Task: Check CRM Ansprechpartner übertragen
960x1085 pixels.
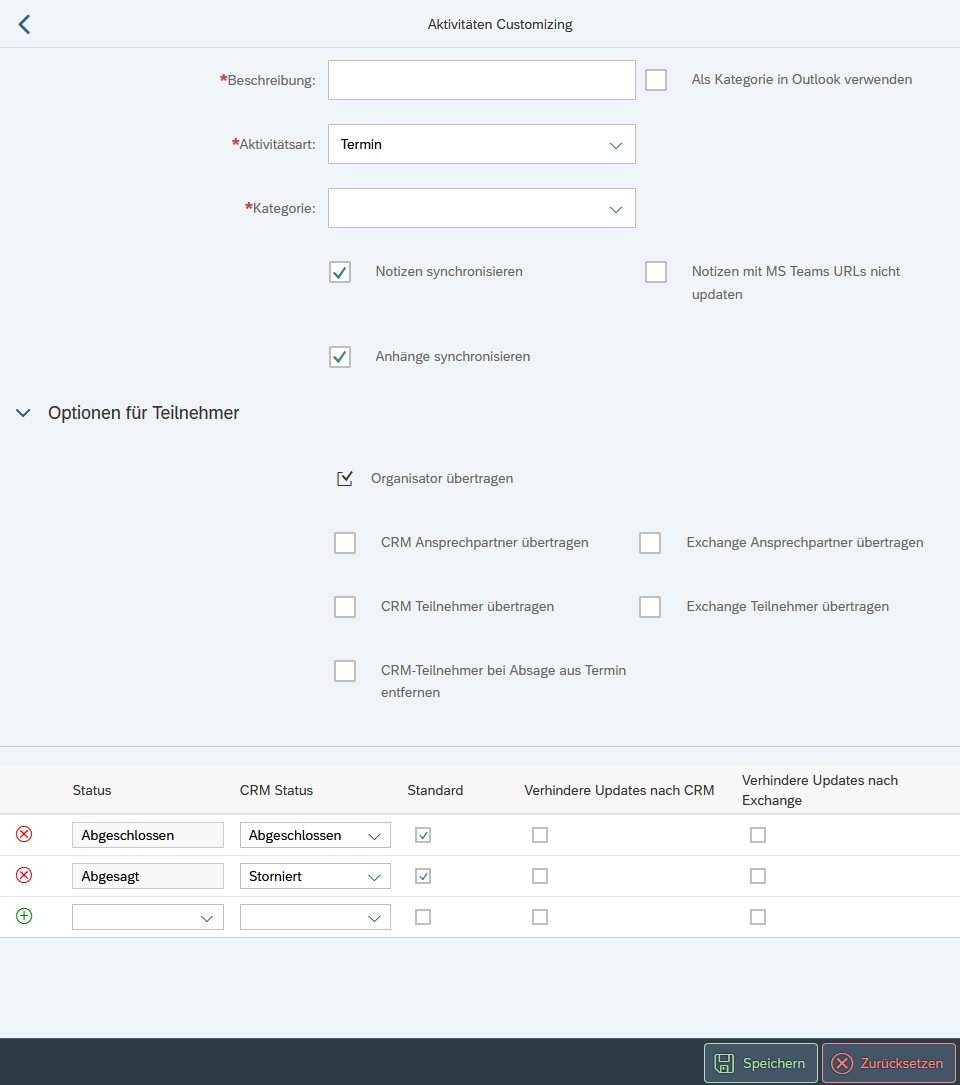Action: 345,543
